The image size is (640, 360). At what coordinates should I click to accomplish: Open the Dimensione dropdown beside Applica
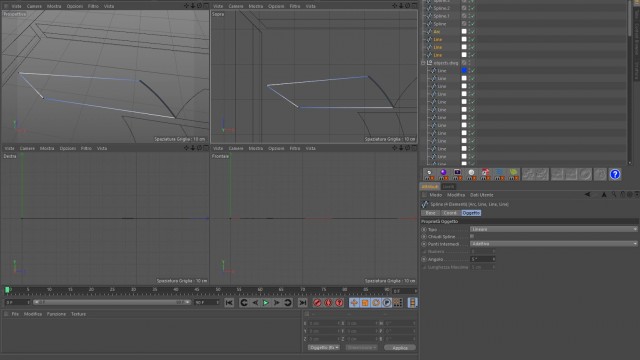pyautogui.click(x=361, y=348)
